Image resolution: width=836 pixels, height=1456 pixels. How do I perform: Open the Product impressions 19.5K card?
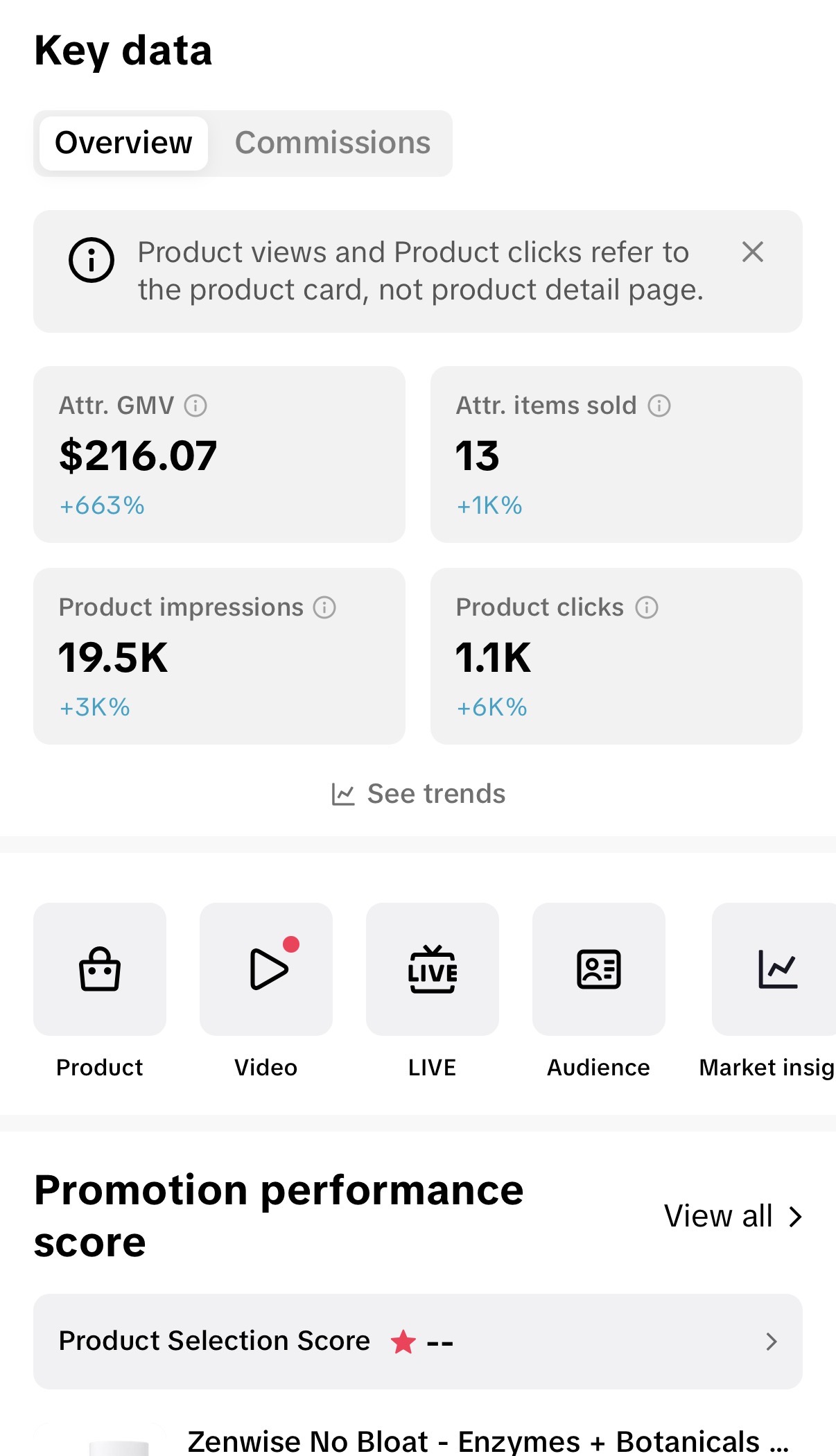click(219, 656)
